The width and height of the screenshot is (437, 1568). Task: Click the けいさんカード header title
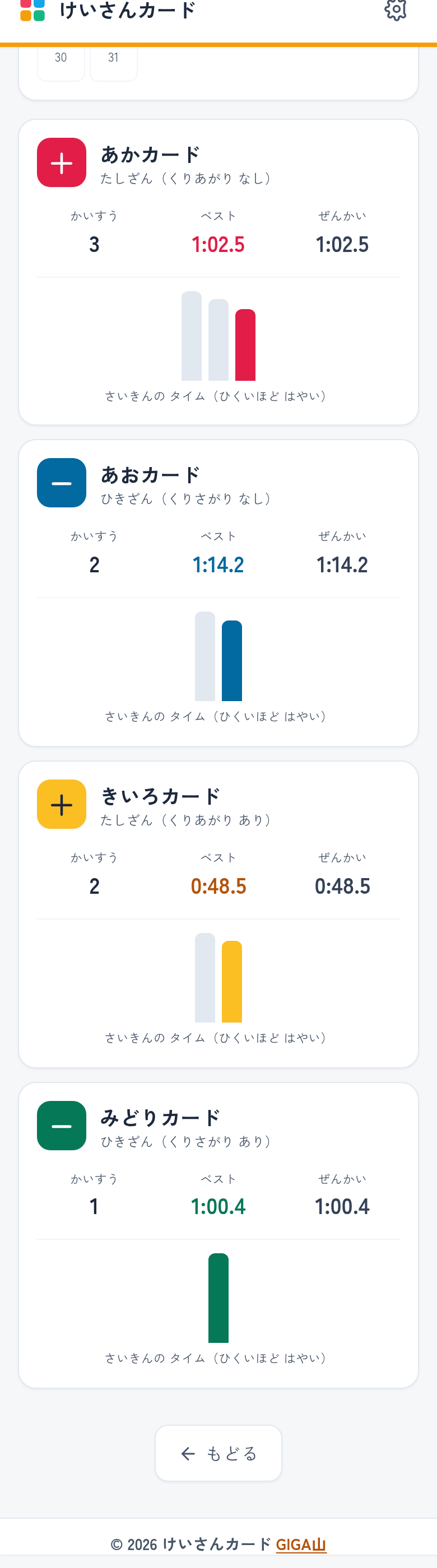(x=128, y=10)
